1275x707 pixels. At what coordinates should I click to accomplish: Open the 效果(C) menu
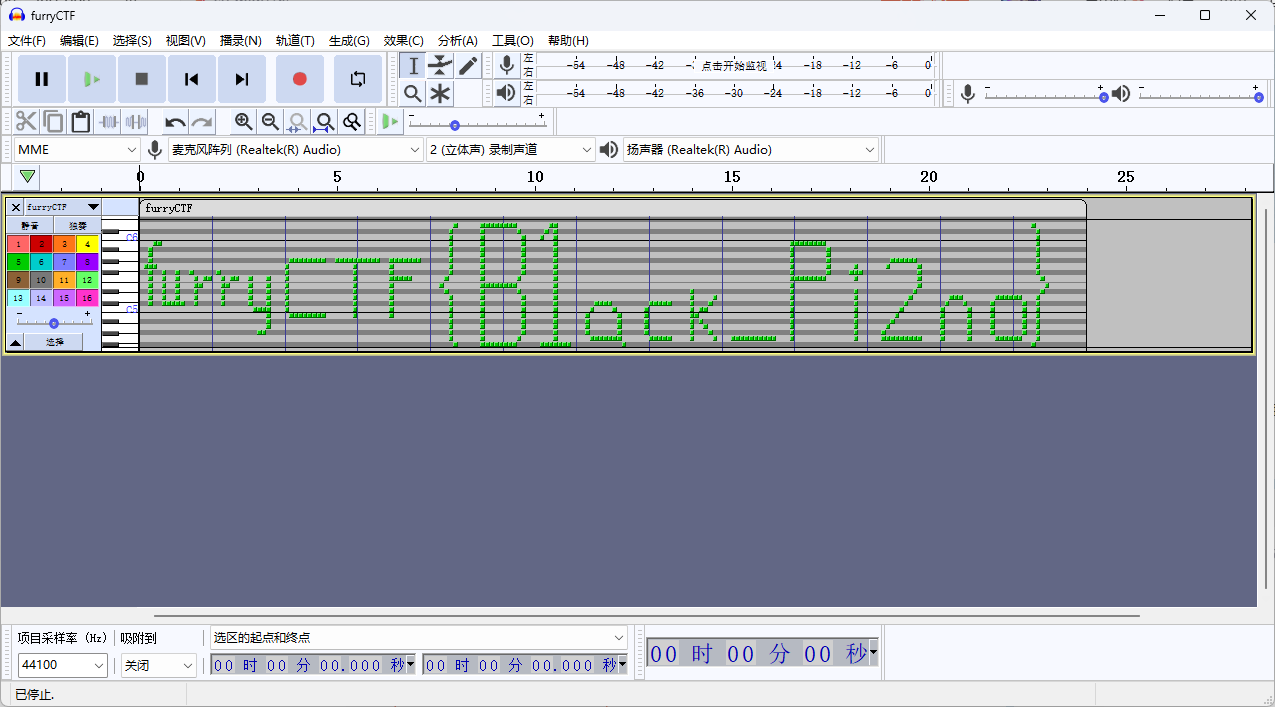click(403, 41)
